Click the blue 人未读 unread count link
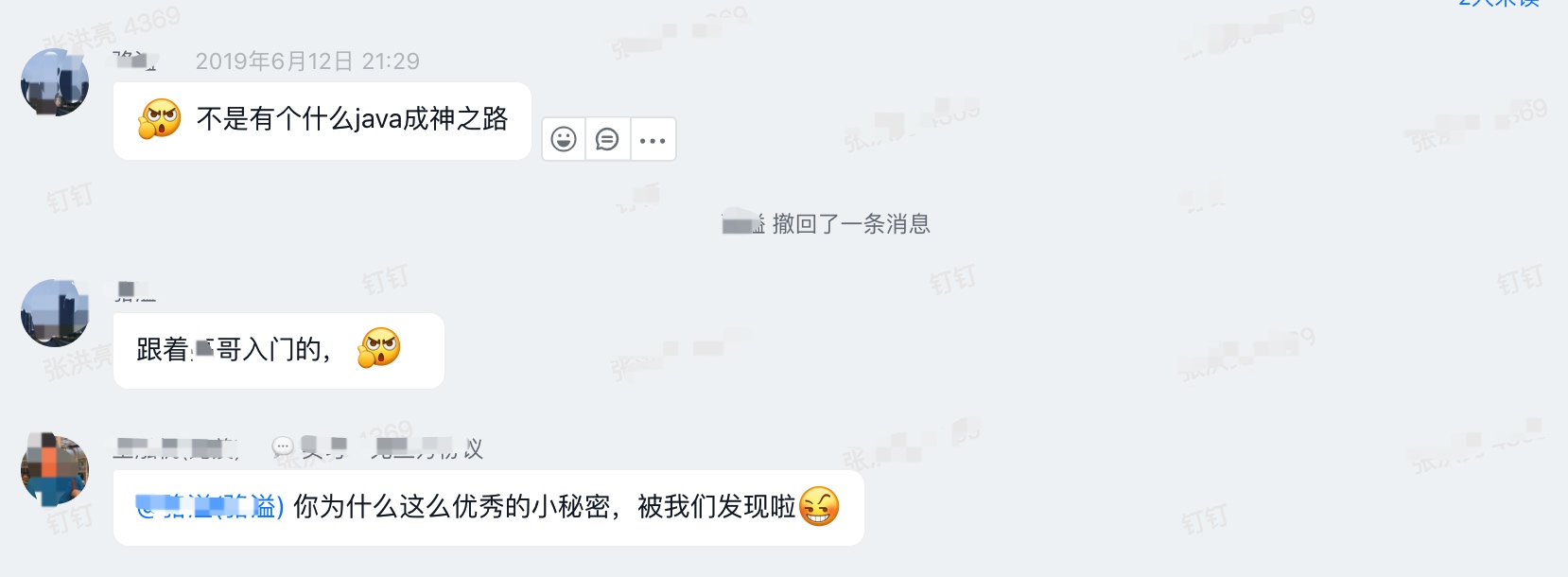1568x577 pixels. pos(1499,4)
